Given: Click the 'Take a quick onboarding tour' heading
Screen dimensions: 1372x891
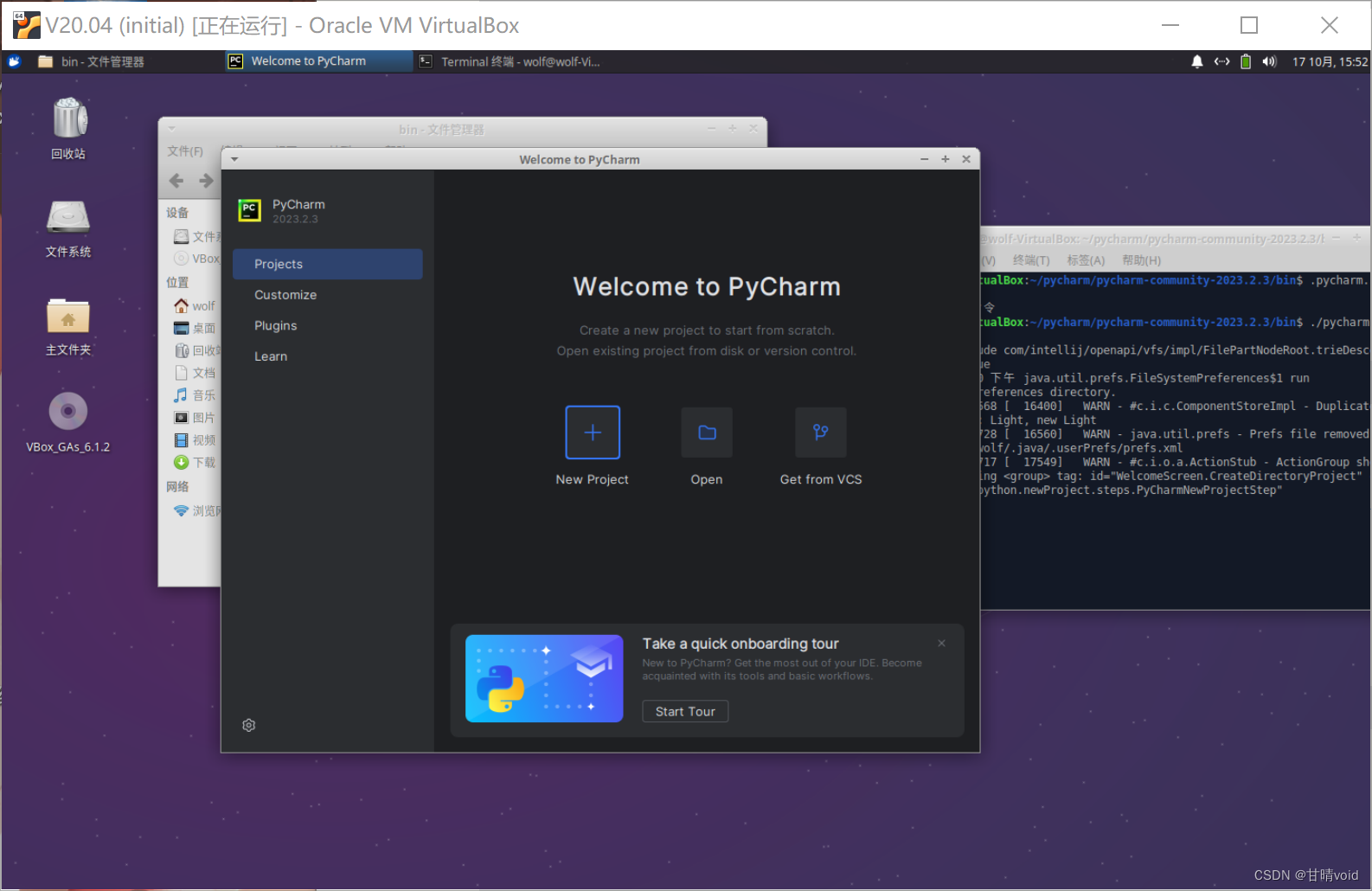Looking at the screenshot, I should click(x=740, y=644).
